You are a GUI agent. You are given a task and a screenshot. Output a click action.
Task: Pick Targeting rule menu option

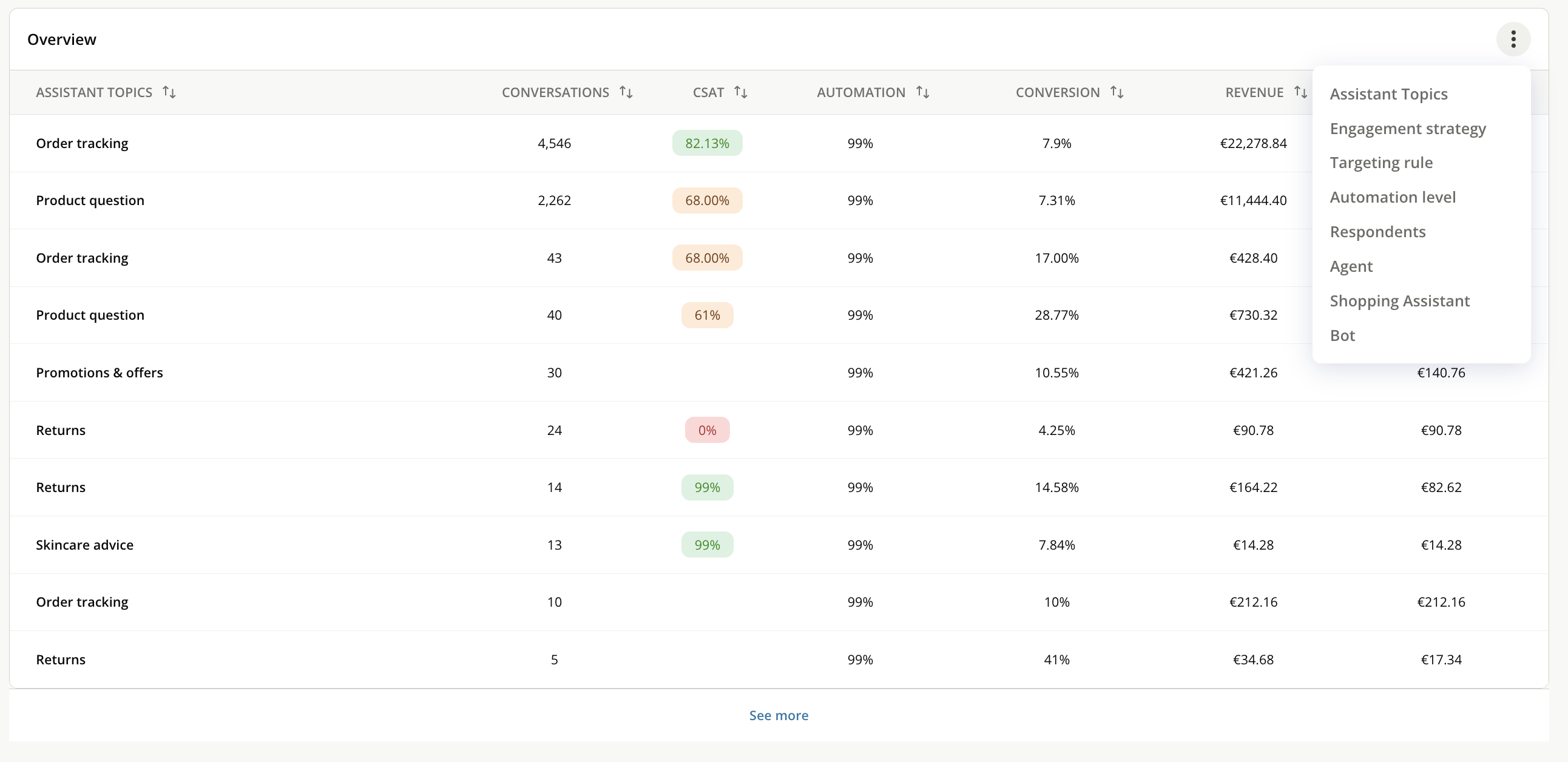pos(1381,163)
